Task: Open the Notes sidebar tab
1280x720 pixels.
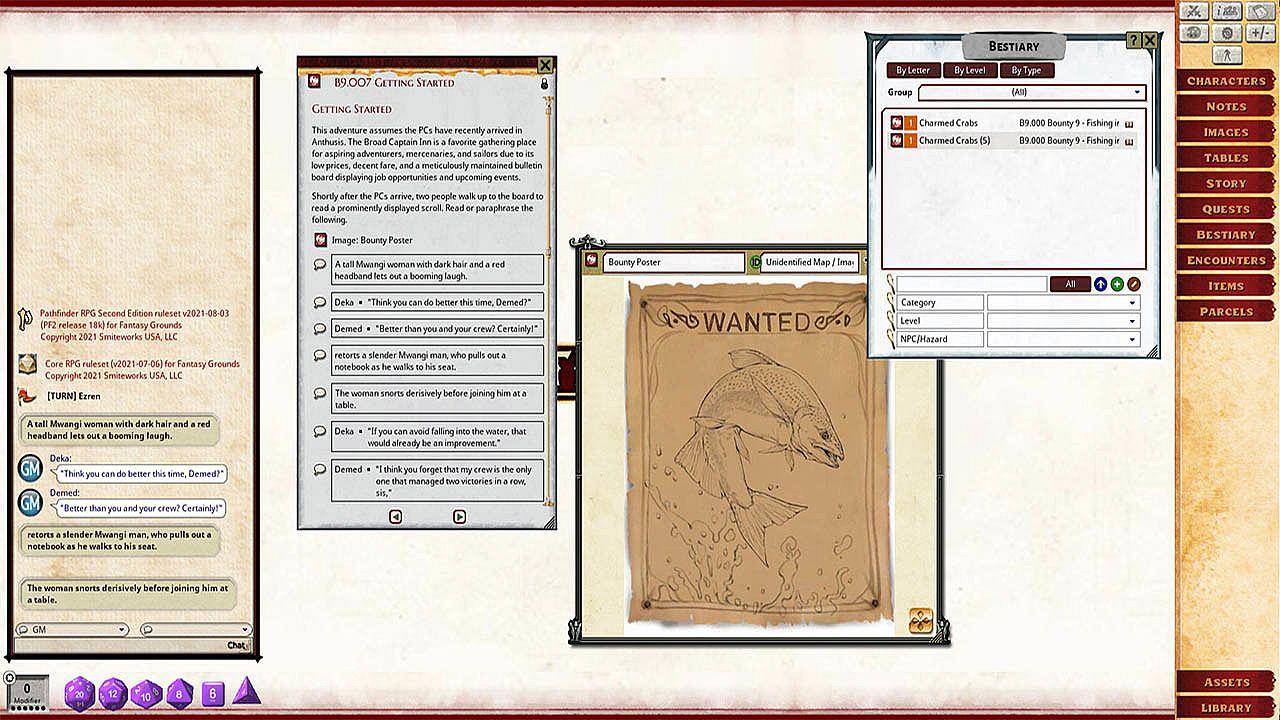Action: click(x=1226, y=107)
